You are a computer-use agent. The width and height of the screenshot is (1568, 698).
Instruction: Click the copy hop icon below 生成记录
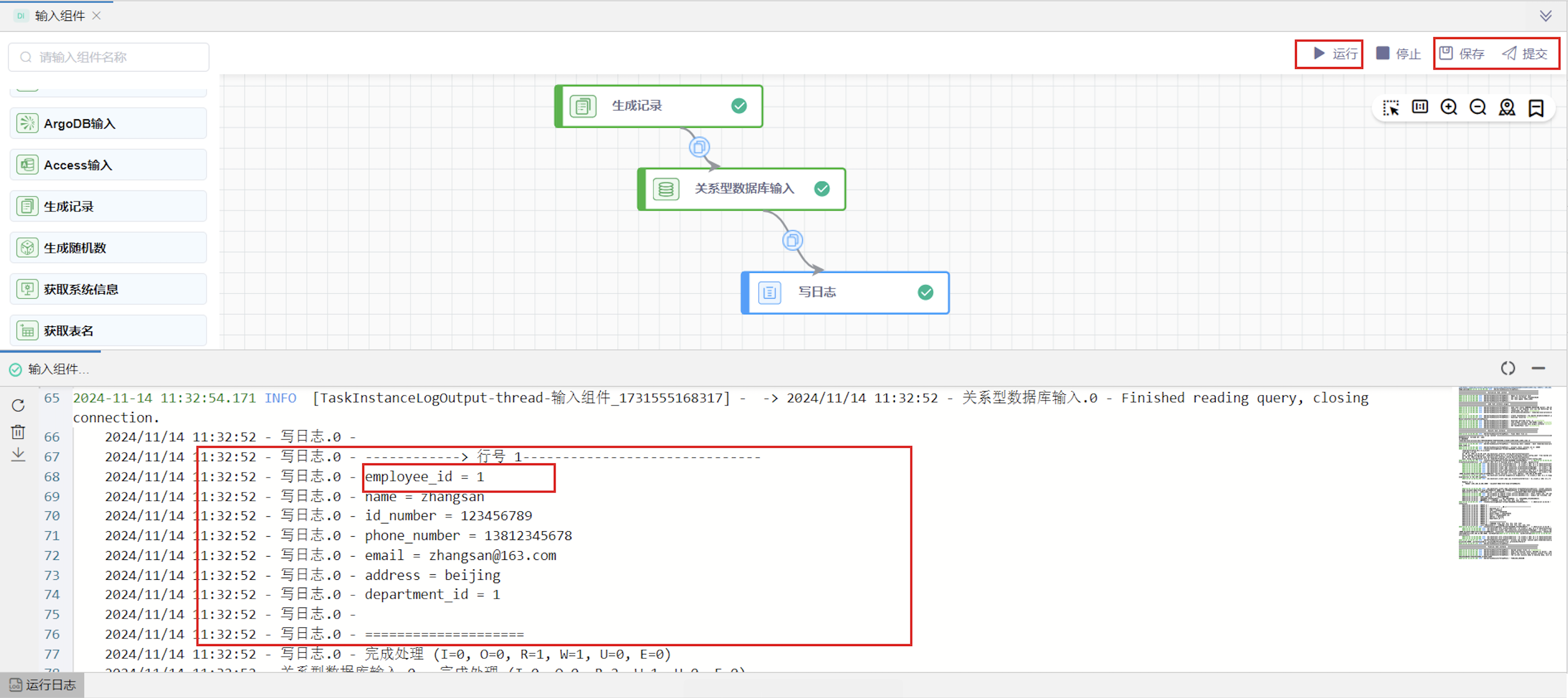coord(699,147)
